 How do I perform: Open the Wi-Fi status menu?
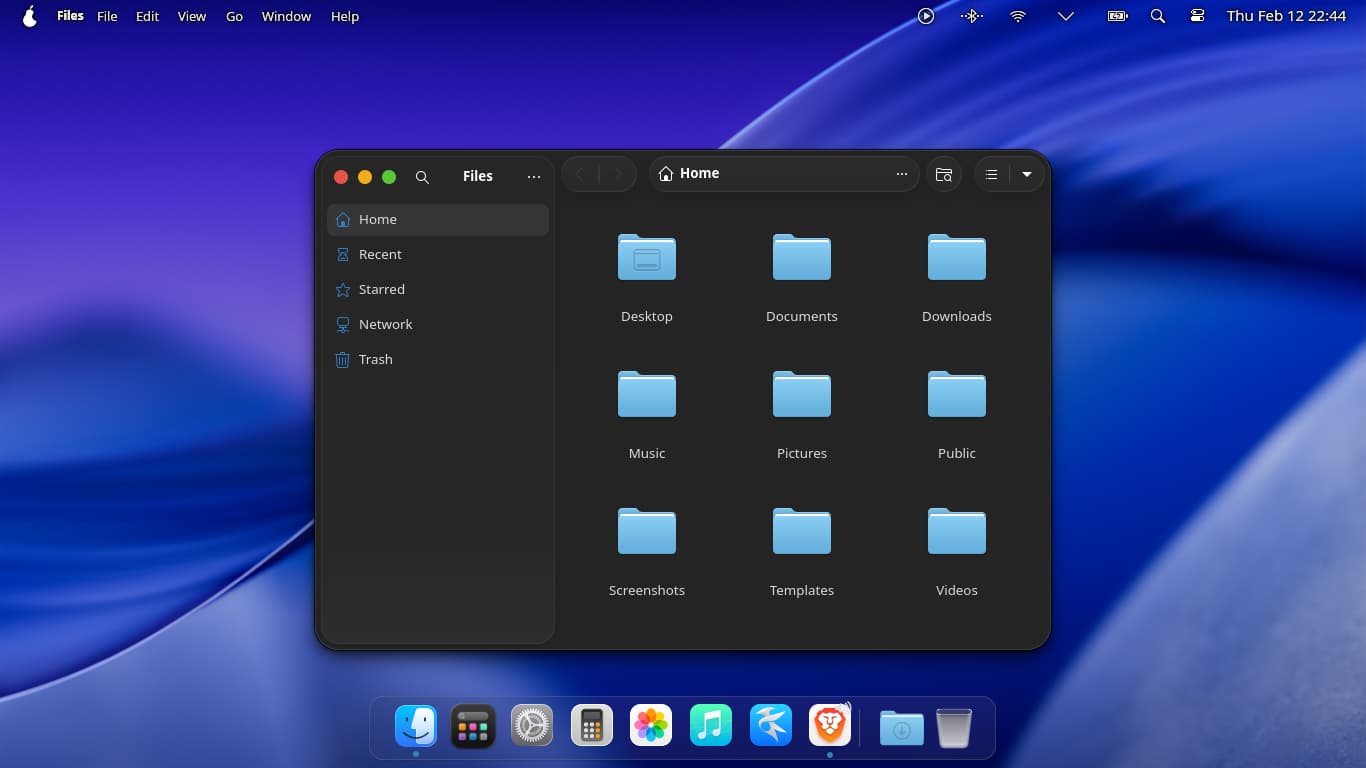point(1018,16)
